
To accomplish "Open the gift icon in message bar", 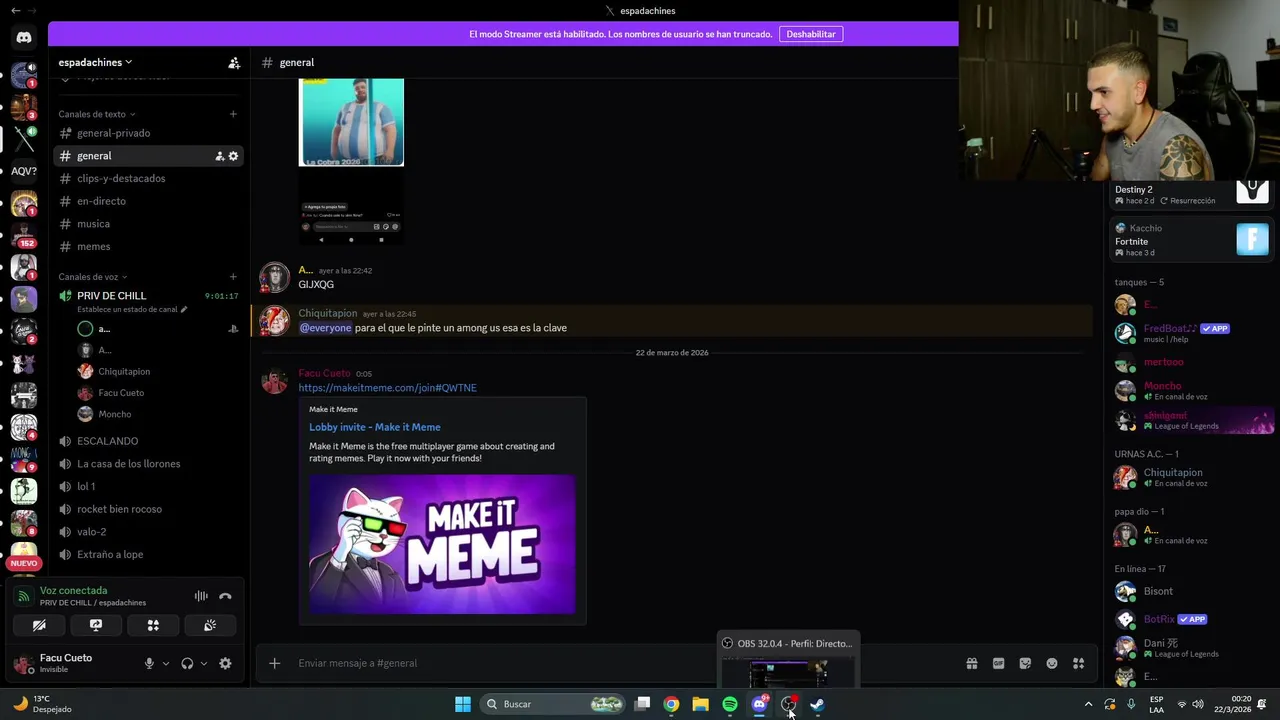I will click(x=971, y=663).
